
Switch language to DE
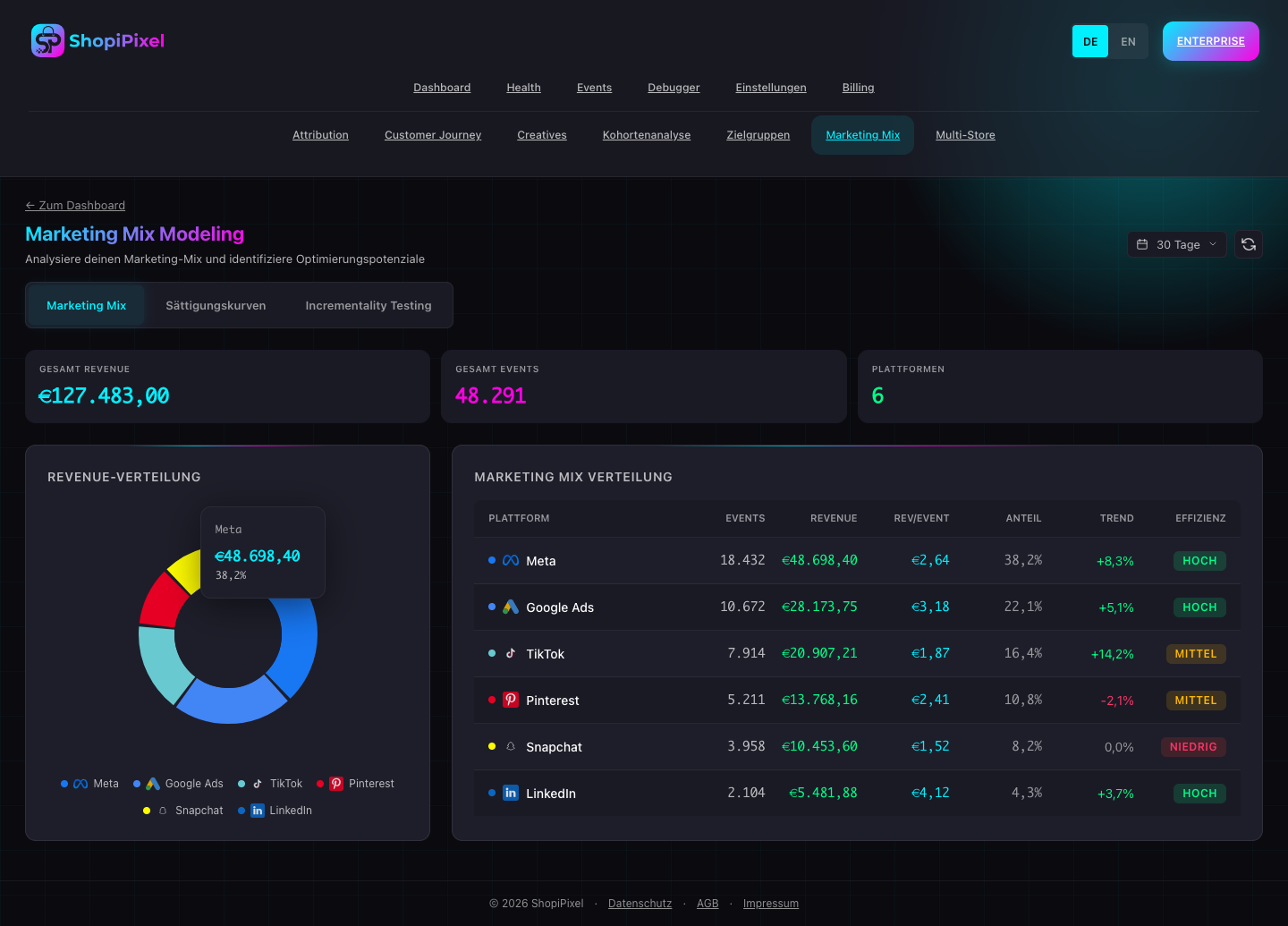pyautogui.click(x=1090, y=41)
